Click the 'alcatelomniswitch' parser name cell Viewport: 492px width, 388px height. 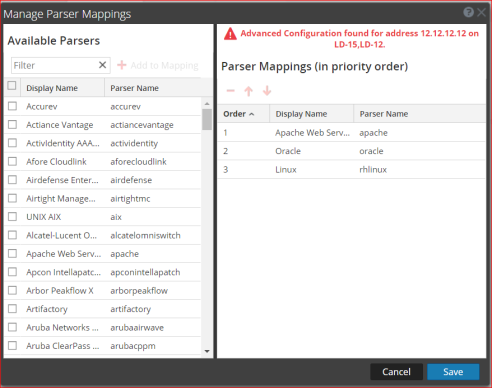click(145, 235)
